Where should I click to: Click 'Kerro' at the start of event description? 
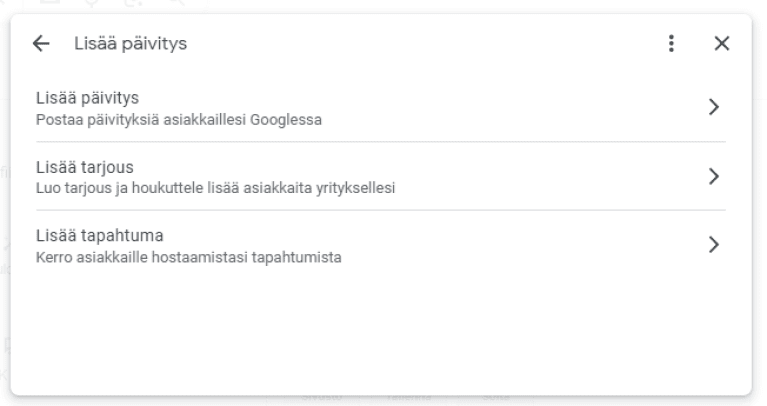tap(50, 257)
